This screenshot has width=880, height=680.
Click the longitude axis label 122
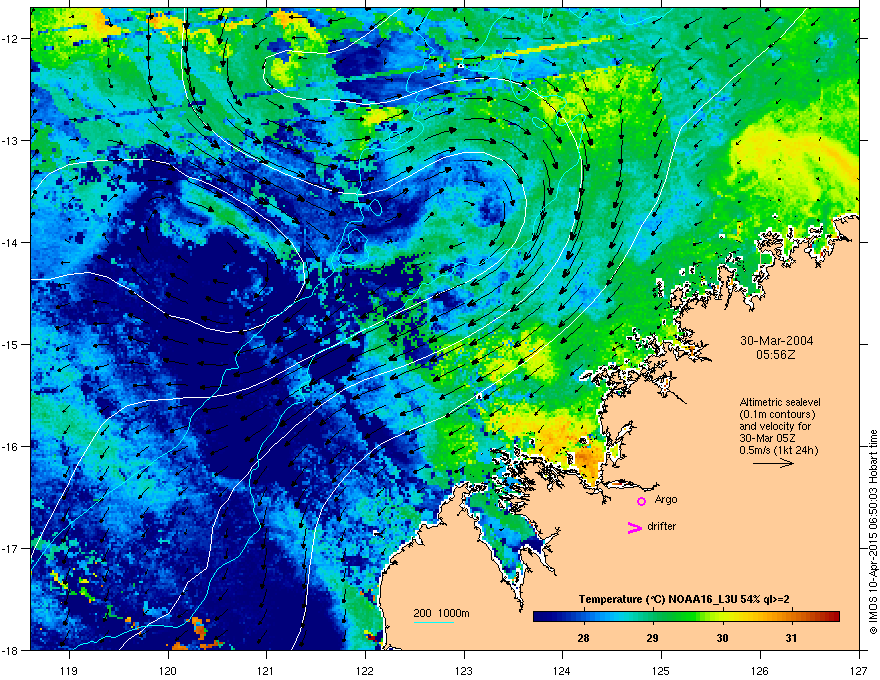tap(365, 670)
